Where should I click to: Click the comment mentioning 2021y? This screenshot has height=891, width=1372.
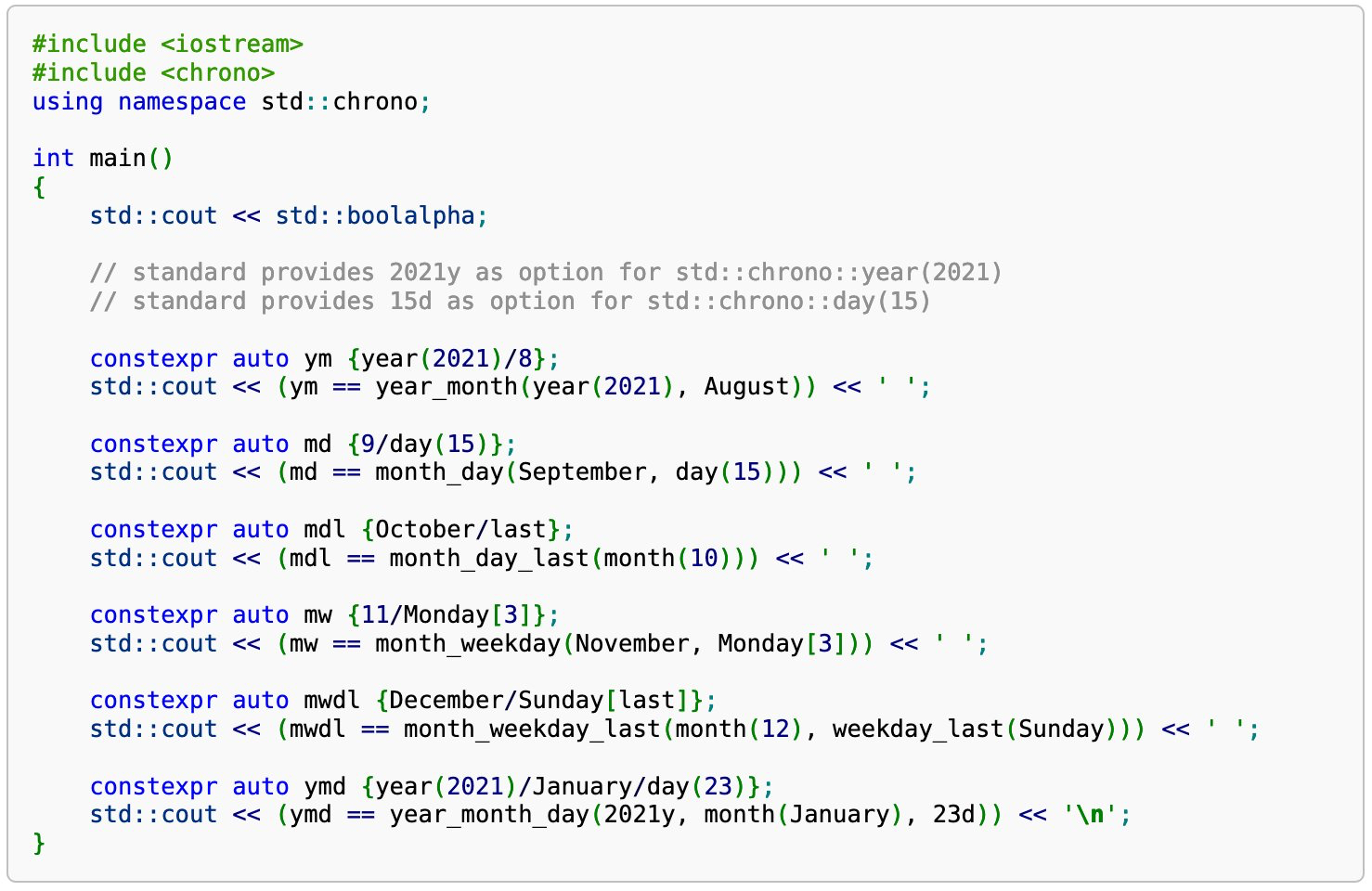tap(546, 273)
